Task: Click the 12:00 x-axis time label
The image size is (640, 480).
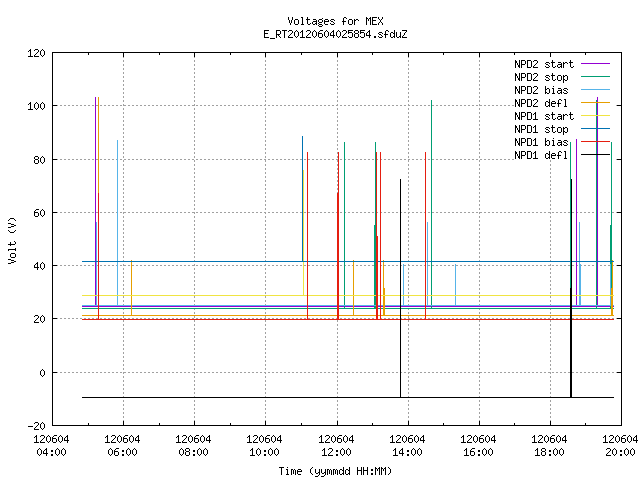Action: point(336,452)
